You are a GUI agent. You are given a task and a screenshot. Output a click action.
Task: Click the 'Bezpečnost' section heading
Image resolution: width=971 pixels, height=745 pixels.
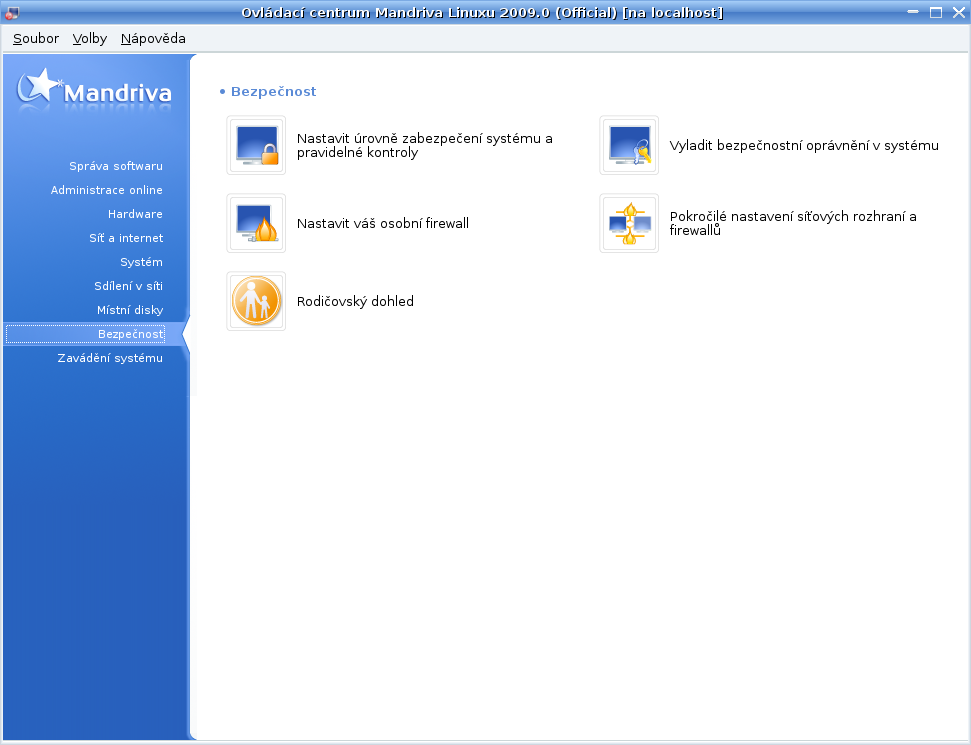tap(273, 92)
